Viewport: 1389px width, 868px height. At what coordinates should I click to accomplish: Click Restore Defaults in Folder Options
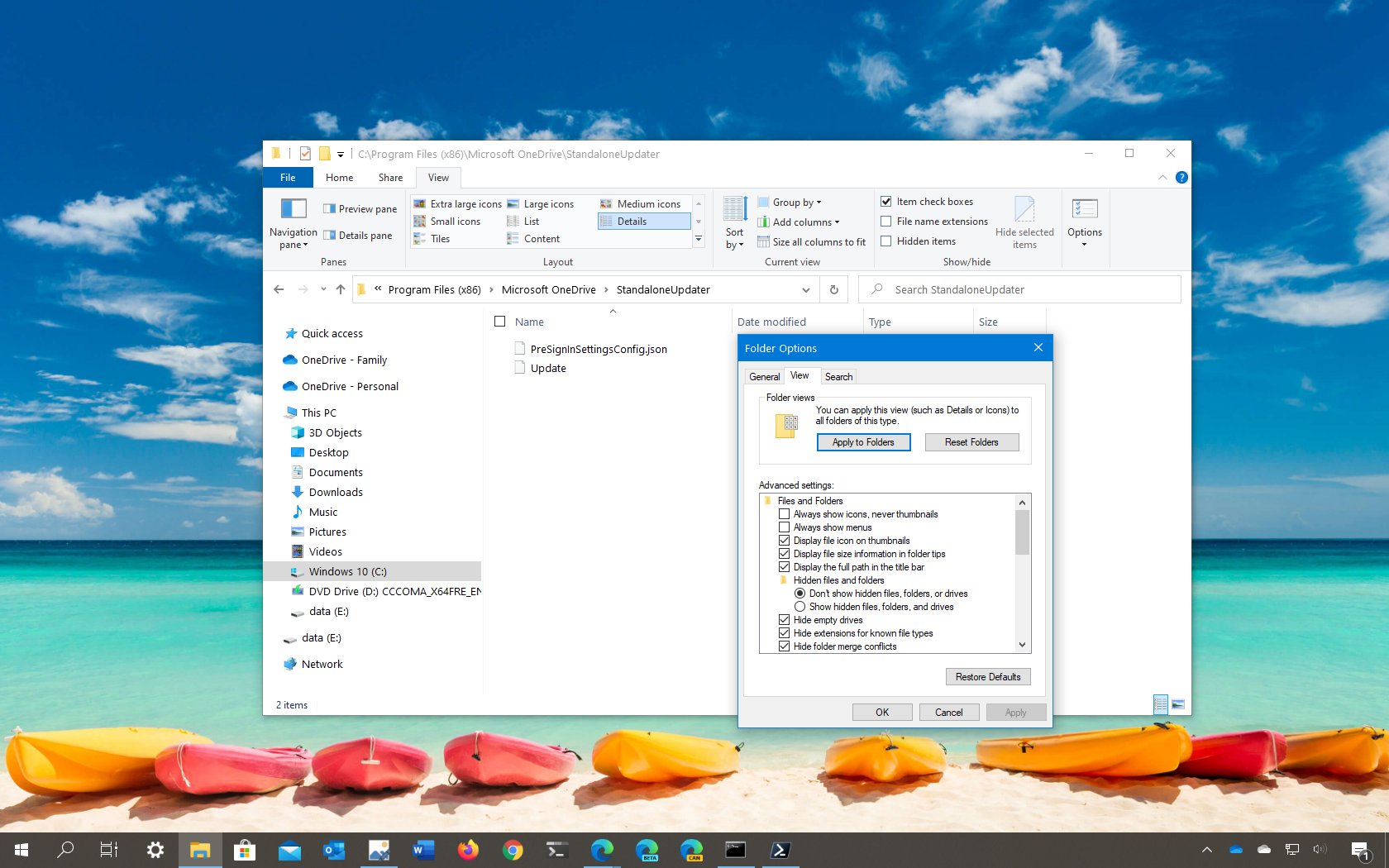987,676
